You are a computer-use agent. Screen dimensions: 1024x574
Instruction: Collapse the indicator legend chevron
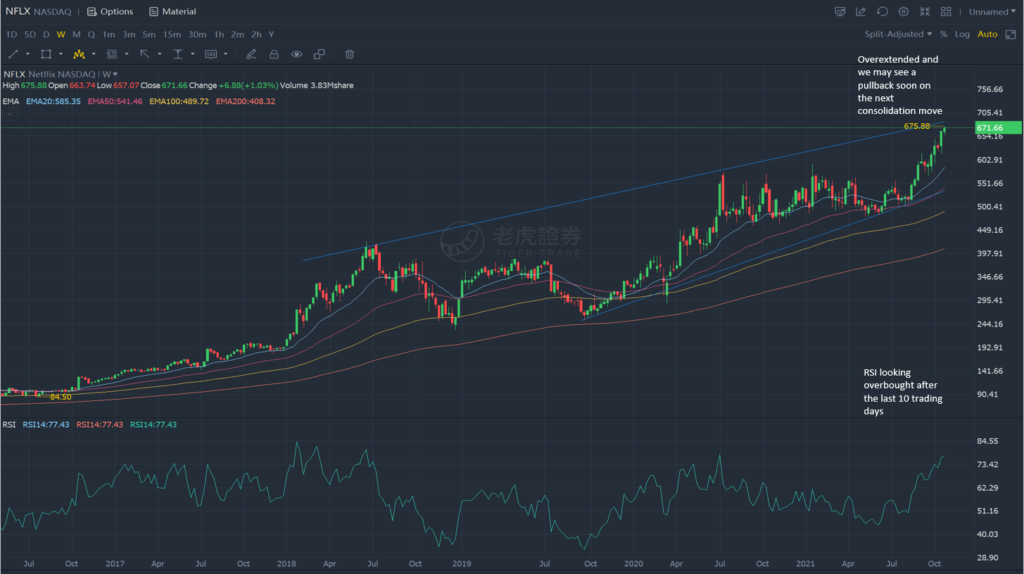point(9,114)
